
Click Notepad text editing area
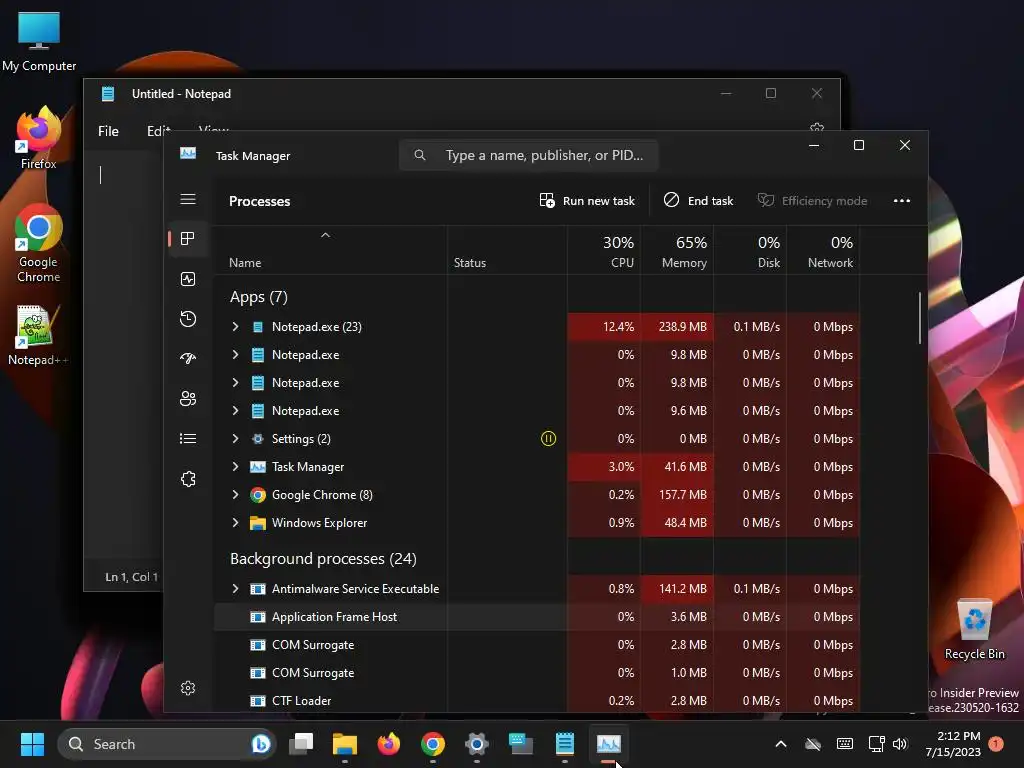[124, 353]
